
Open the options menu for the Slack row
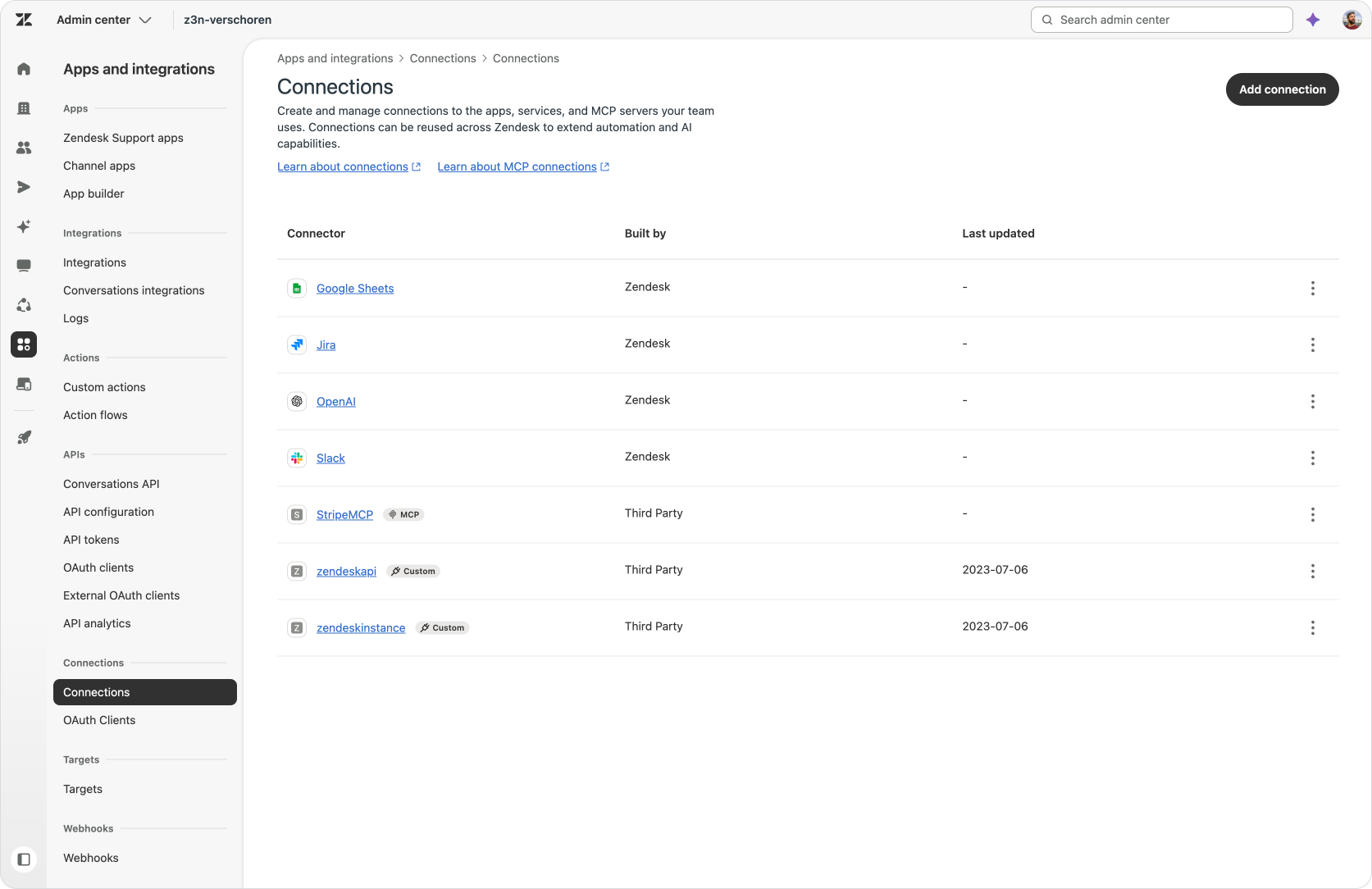point(1312,458)
